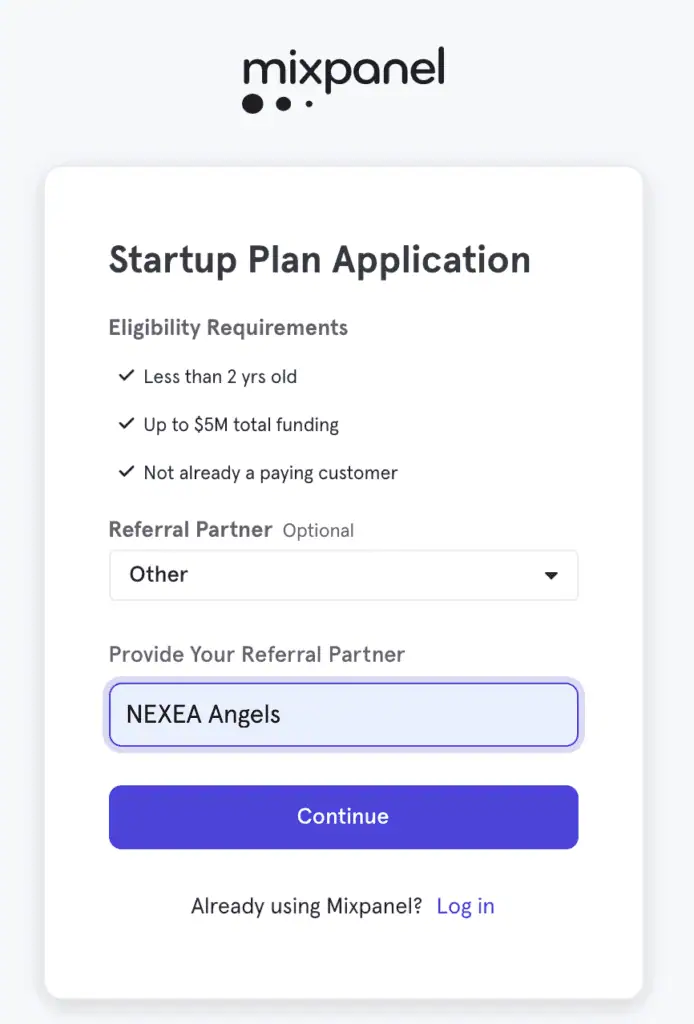Click the three dots under the mixpanel logo
Image resolution: width=694 pixels, height=1024 pixels.
[x=277, y=103]
